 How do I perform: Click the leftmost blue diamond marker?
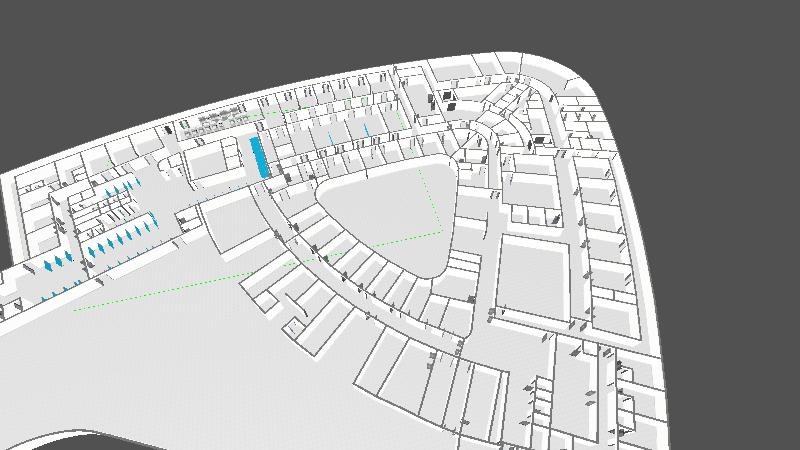(47, 266)
